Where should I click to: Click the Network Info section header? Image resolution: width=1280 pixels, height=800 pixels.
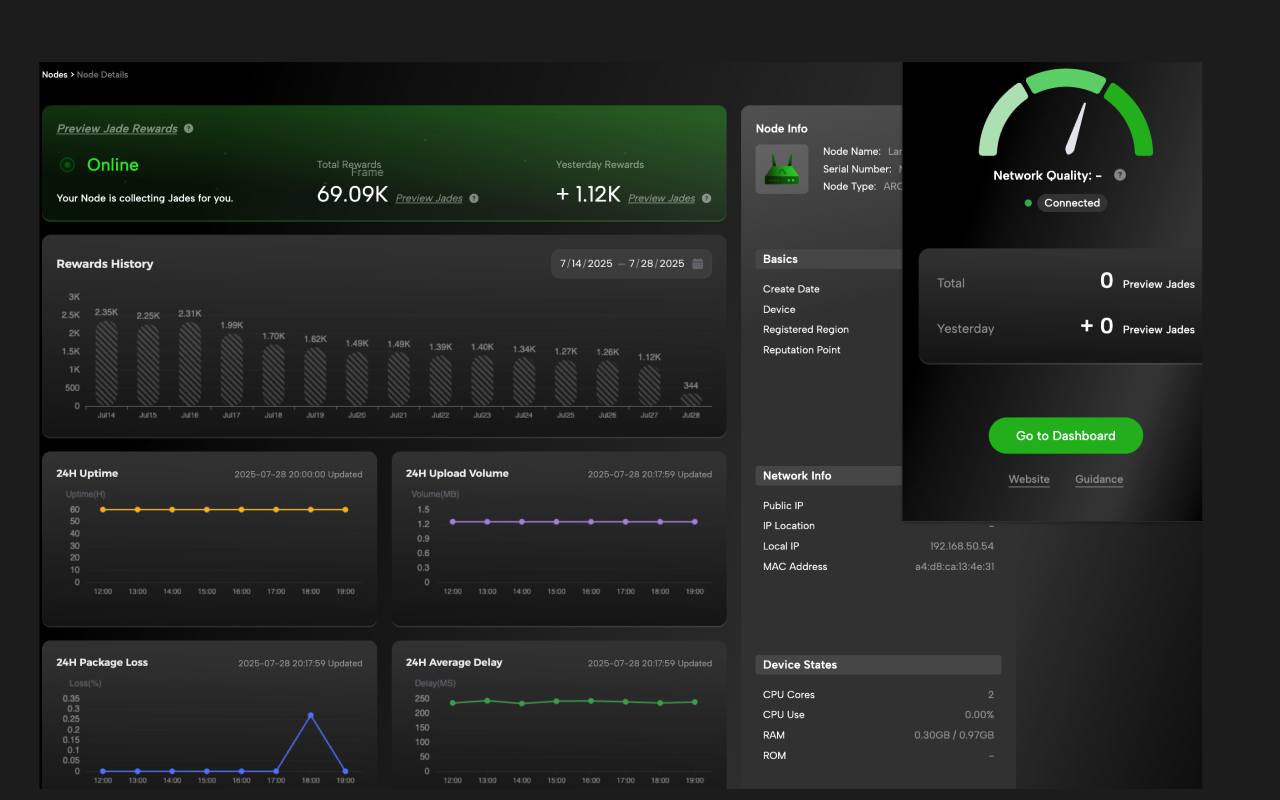(797, 476)
